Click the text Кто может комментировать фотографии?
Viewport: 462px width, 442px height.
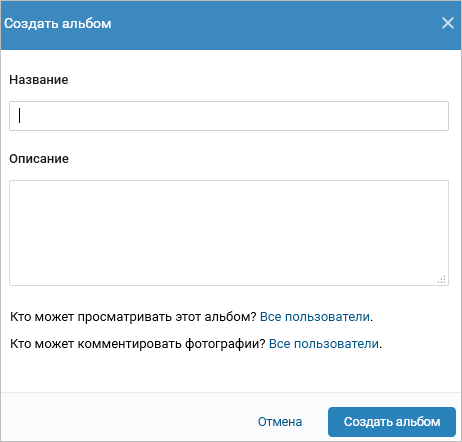point(138,344)
